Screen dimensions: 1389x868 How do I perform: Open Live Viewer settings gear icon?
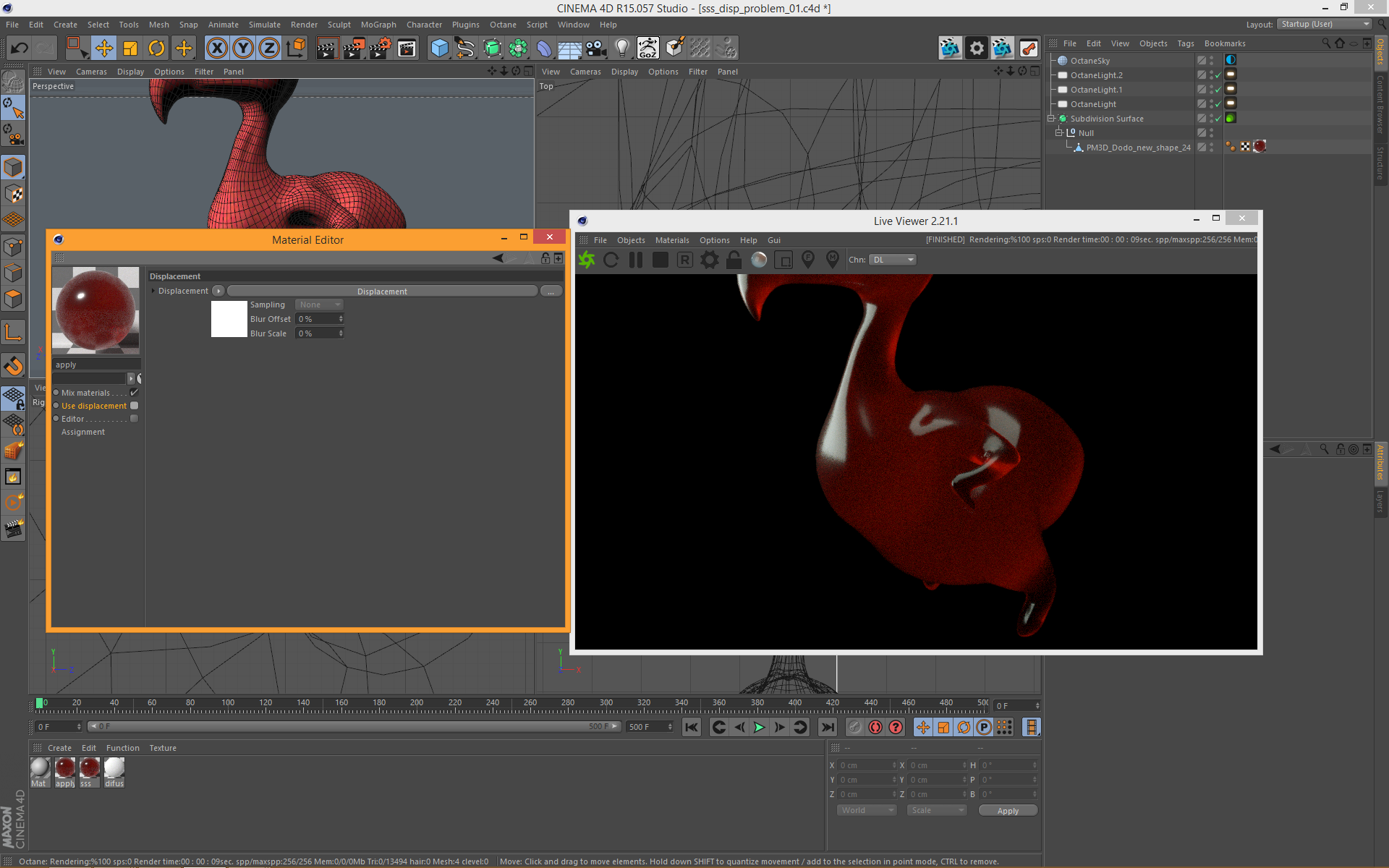pos(710,260)
